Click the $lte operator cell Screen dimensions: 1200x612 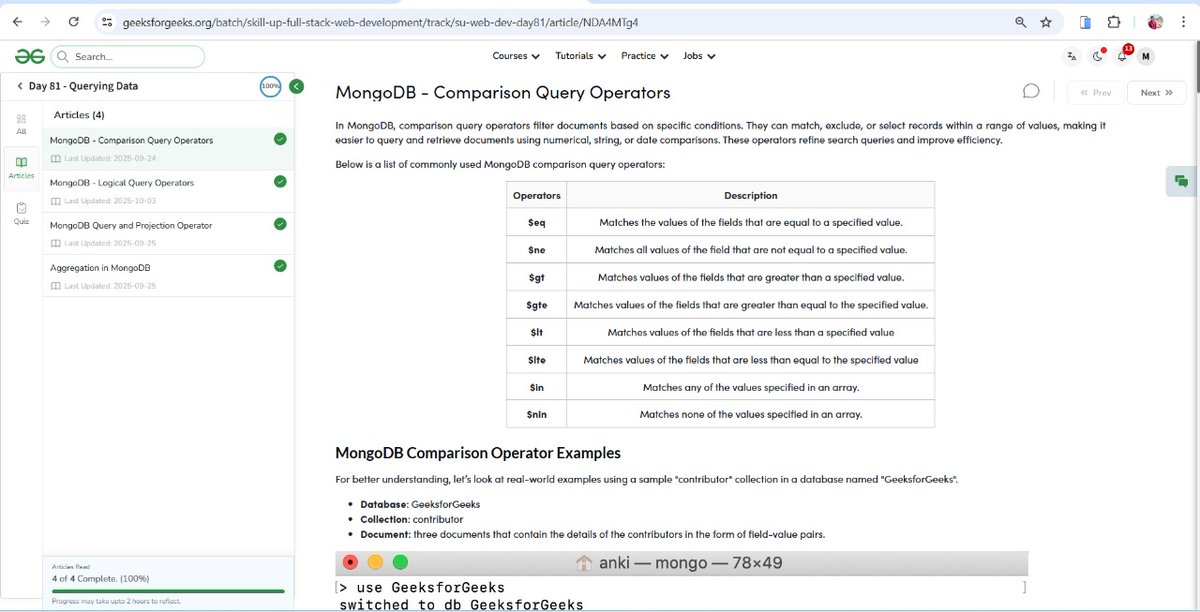pos(536,360)
